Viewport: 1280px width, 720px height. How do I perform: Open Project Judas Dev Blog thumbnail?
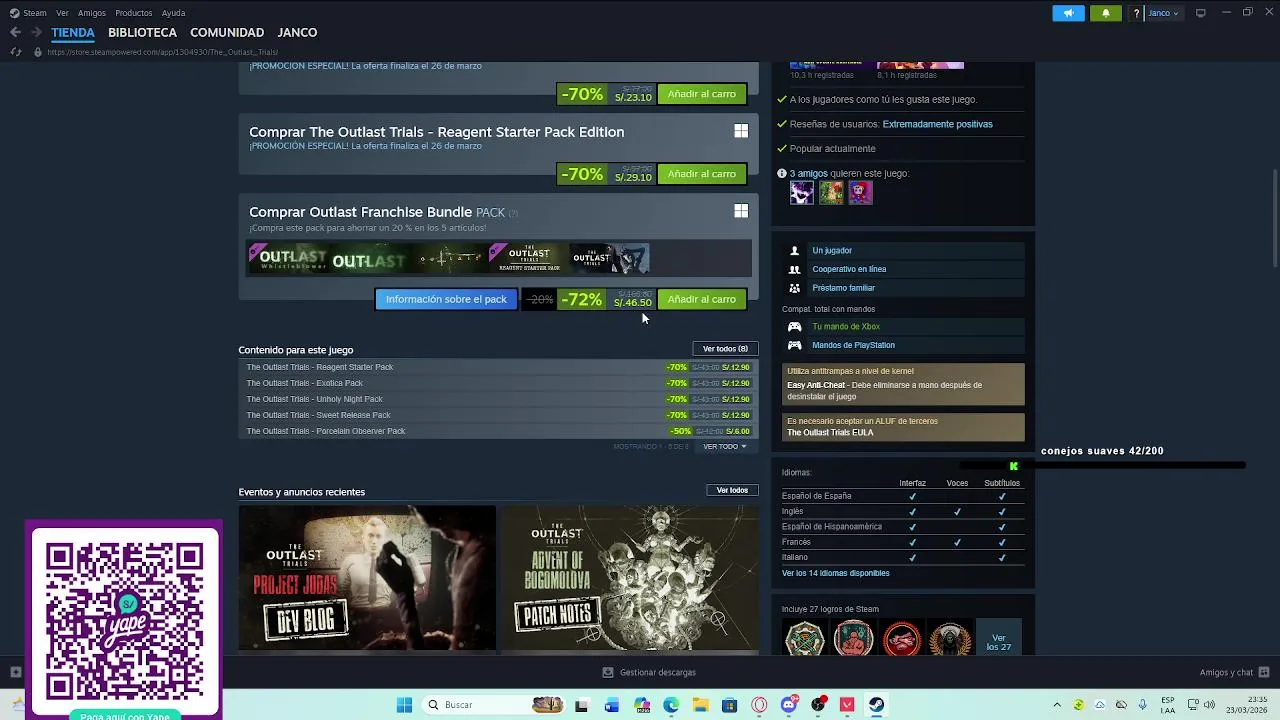pos(367,578)
